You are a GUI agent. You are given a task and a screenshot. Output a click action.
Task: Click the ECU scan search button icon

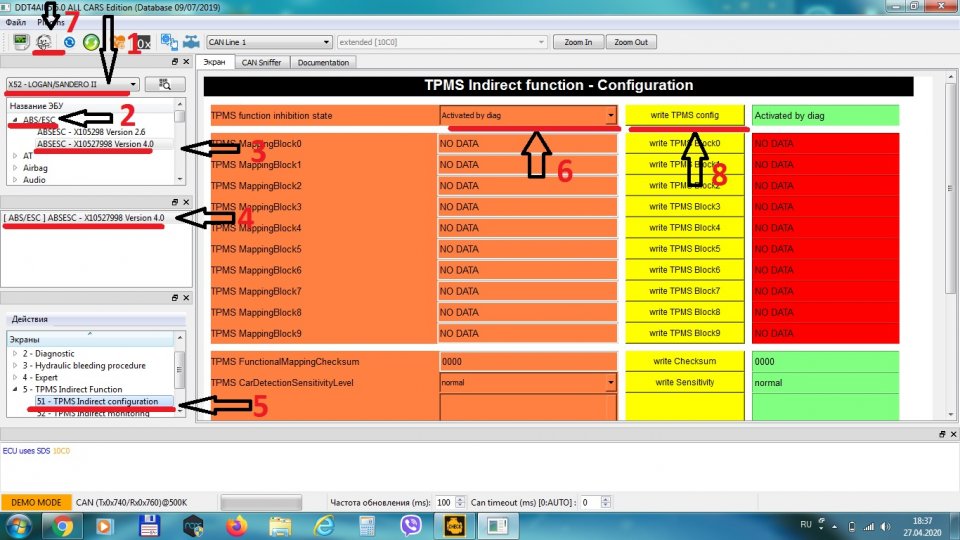164,85
